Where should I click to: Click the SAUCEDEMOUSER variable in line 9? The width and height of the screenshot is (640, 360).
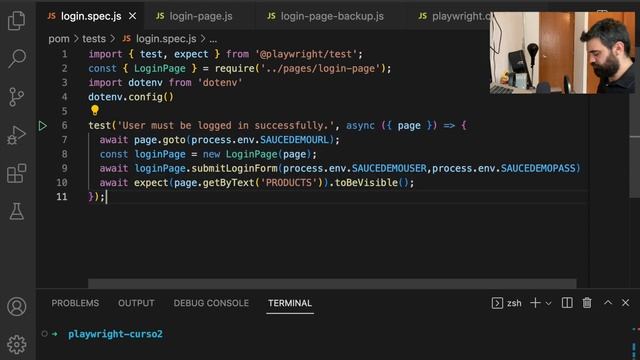(x=389, y=169)
